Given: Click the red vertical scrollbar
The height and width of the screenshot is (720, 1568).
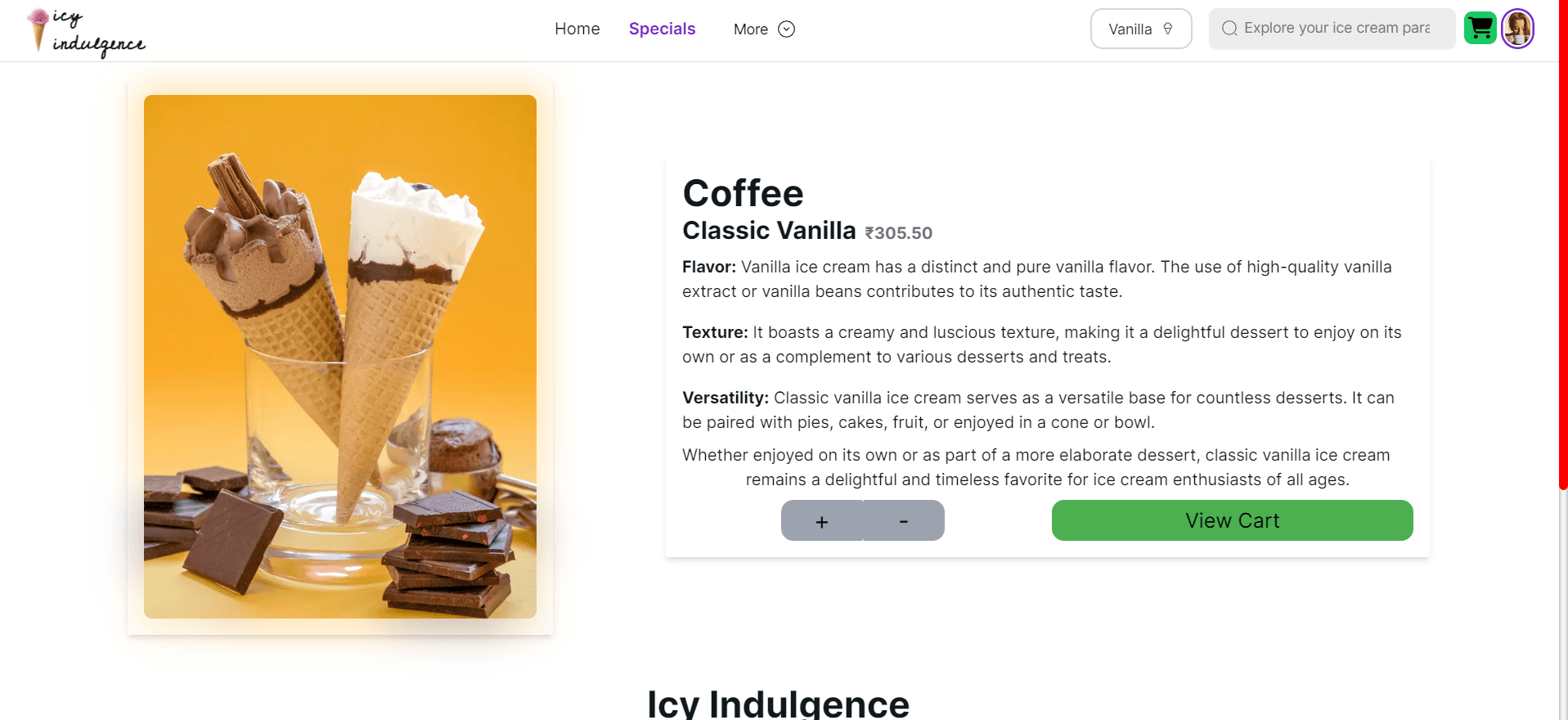Looking at the screenshot, I should click(1563, 245).
